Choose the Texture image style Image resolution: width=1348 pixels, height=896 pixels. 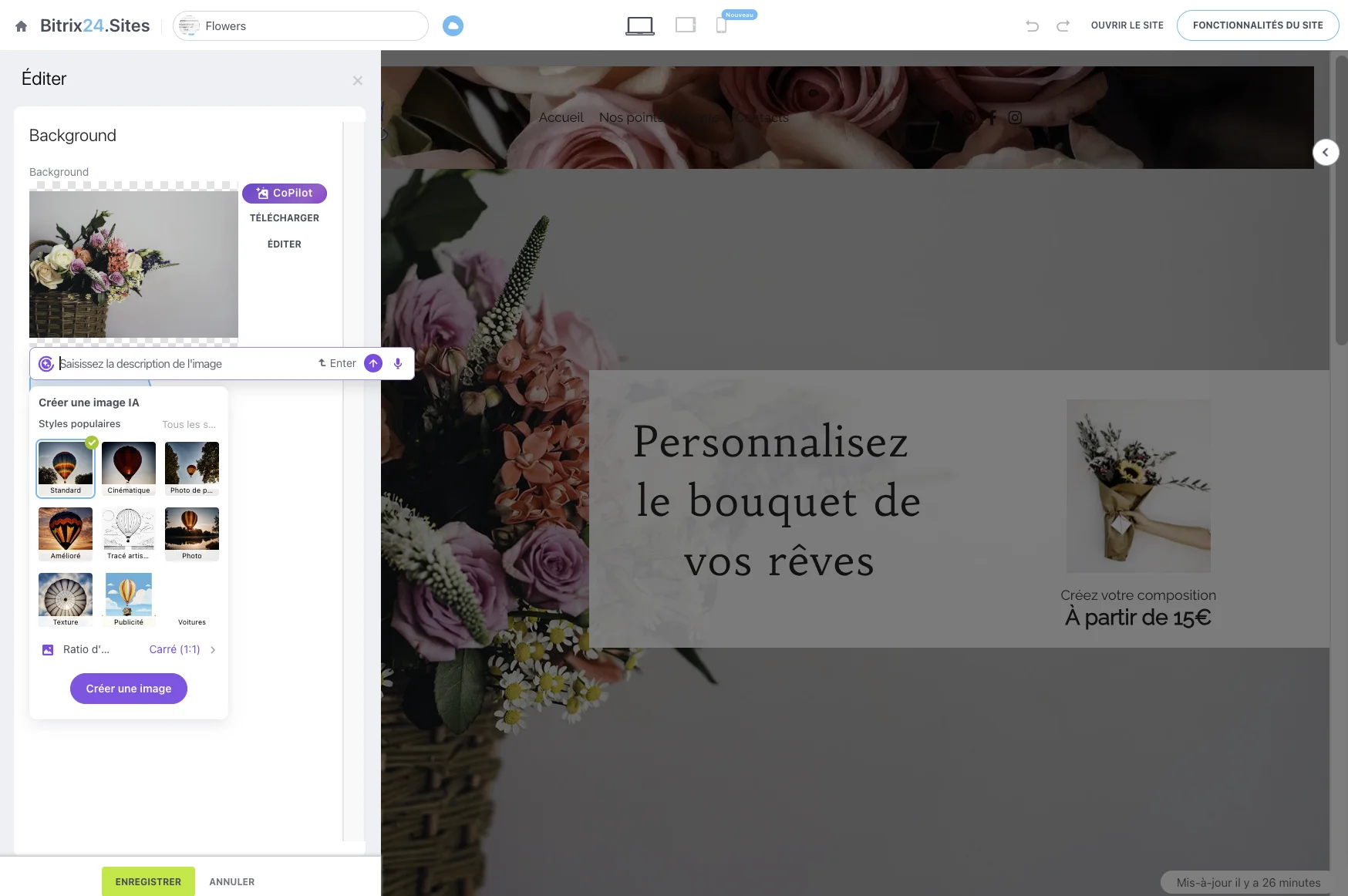click(66, 599)
